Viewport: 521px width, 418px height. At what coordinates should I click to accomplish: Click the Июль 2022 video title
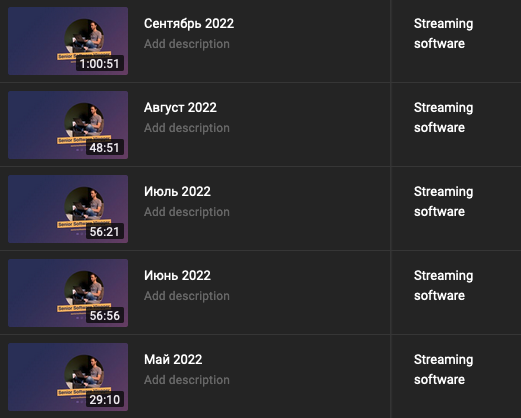click(177, 192)
